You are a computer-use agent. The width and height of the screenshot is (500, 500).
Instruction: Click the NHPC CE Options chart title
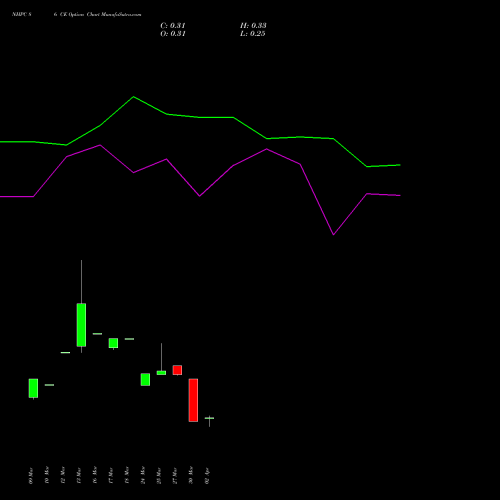[x=76, y=15]
